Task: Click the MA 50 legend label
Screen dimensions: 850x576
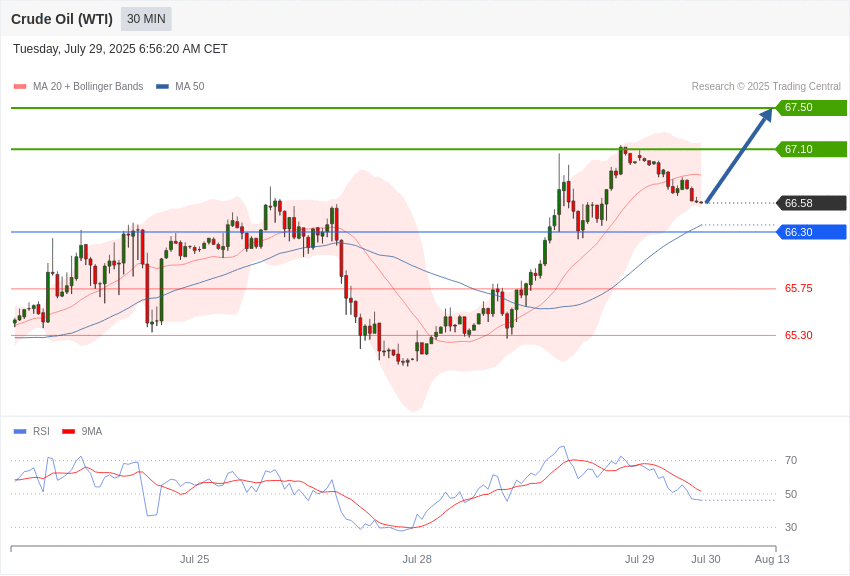Action: (x=190, y=86)
